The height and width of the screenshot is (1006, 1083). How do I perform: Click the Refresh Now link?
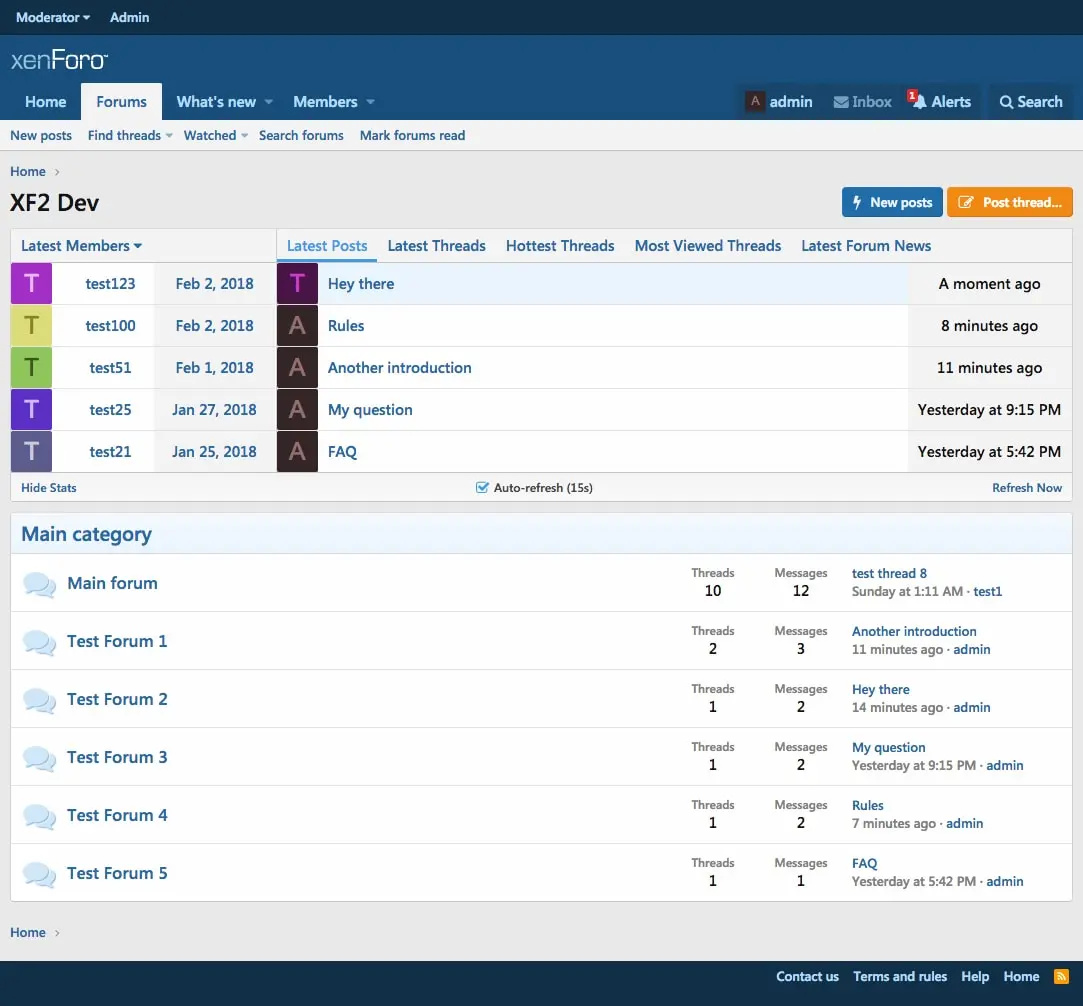(x=1027, y=487)
